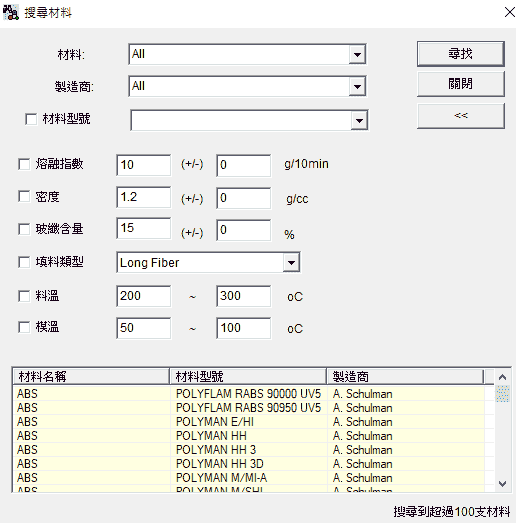Enable the 密度 checkbox
This screenshot has width=516, height=523.
pyautogui.click(x=24, y=196)
